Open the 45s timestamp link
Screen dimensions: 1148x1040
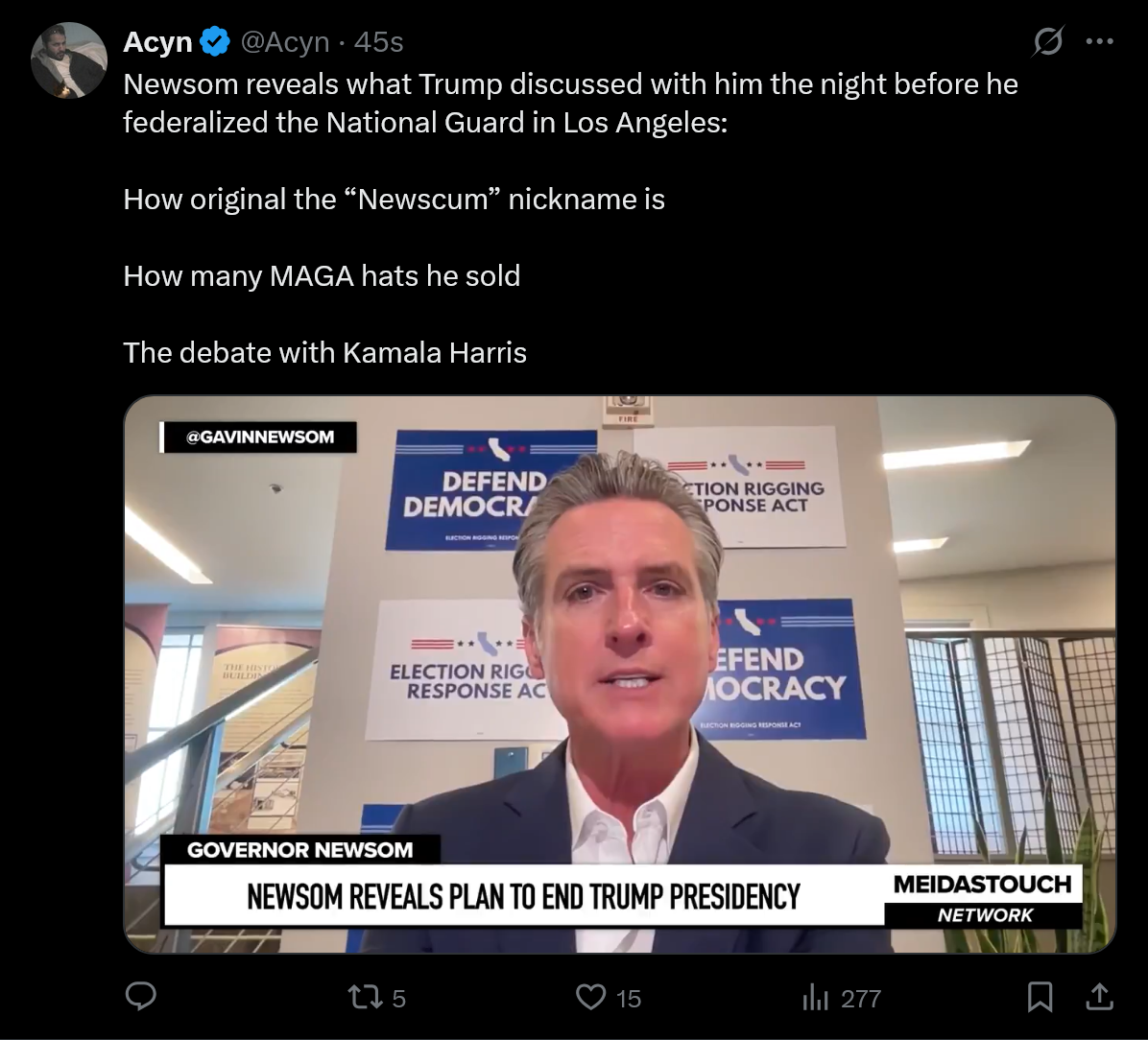(x=378, y=41)
